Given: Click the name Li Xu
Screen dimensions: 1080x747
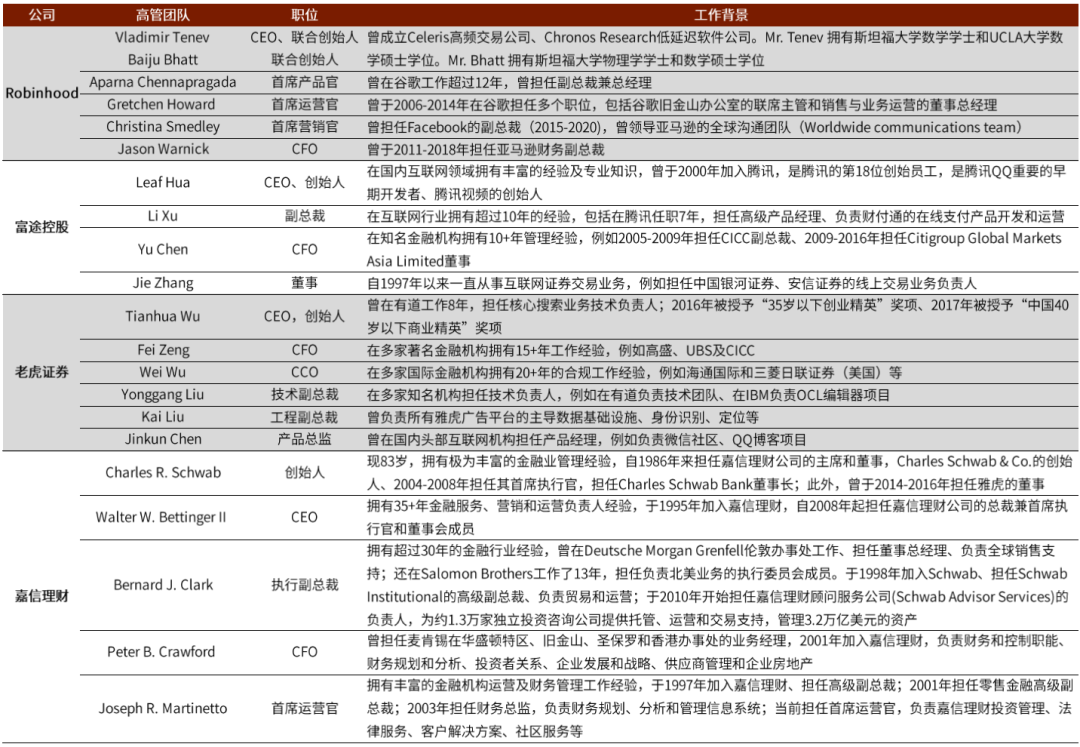Looking at the screenshot, I should pos(163,215).
